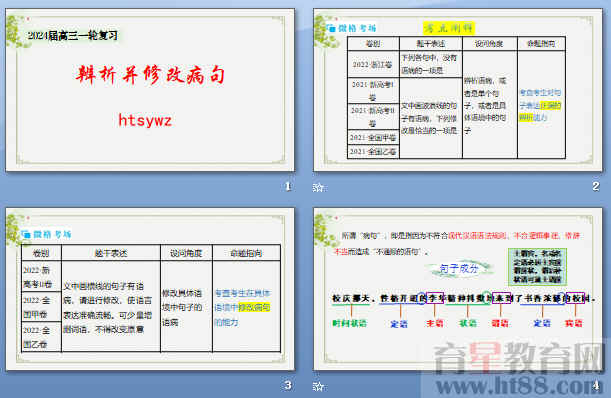
Task: Click slide number 1 label
Action: [288, 187]
